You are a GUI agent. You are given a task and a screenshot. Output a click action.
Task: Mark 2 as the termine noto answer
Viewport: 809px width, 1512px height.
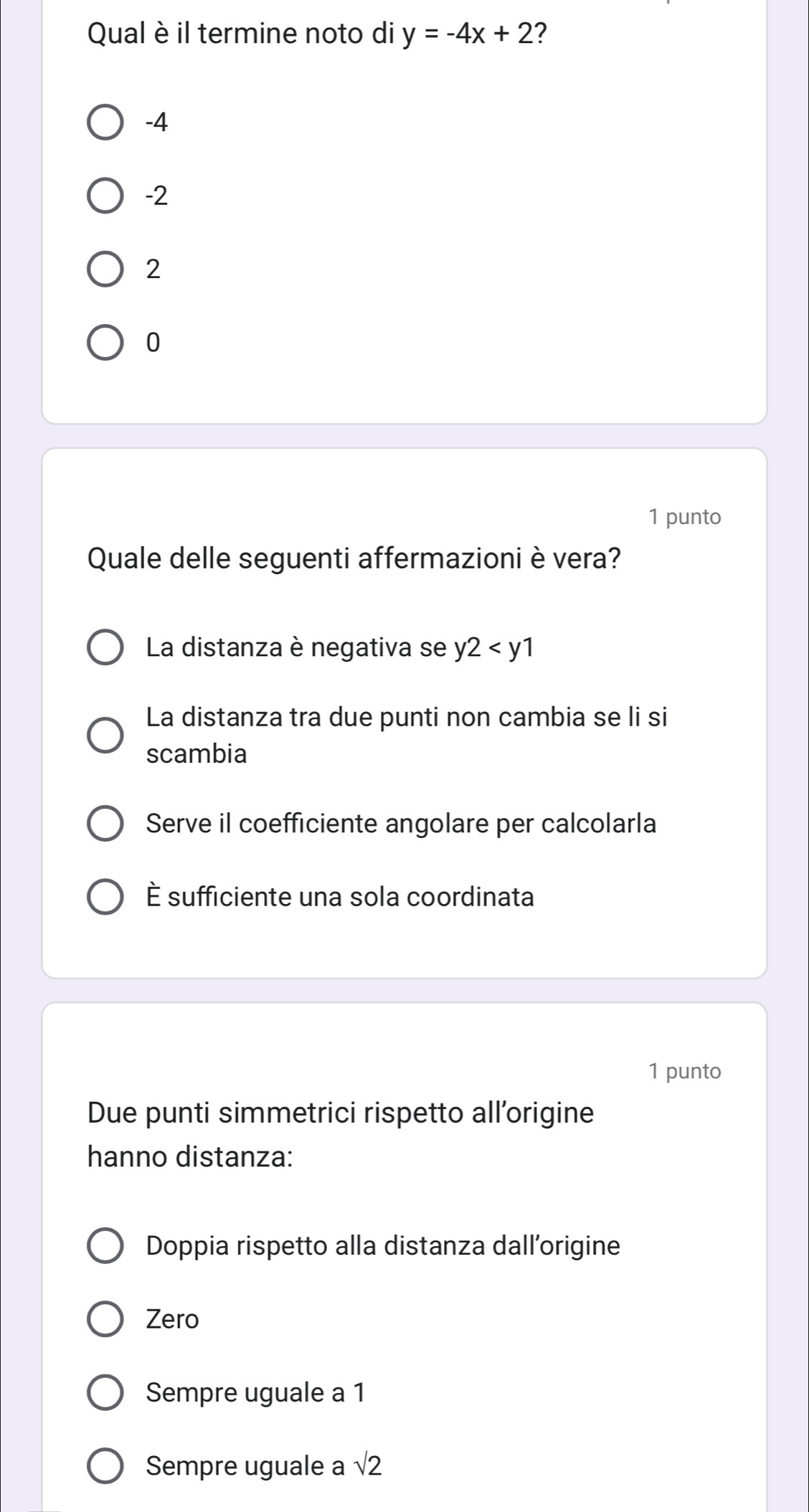[105, 270]
